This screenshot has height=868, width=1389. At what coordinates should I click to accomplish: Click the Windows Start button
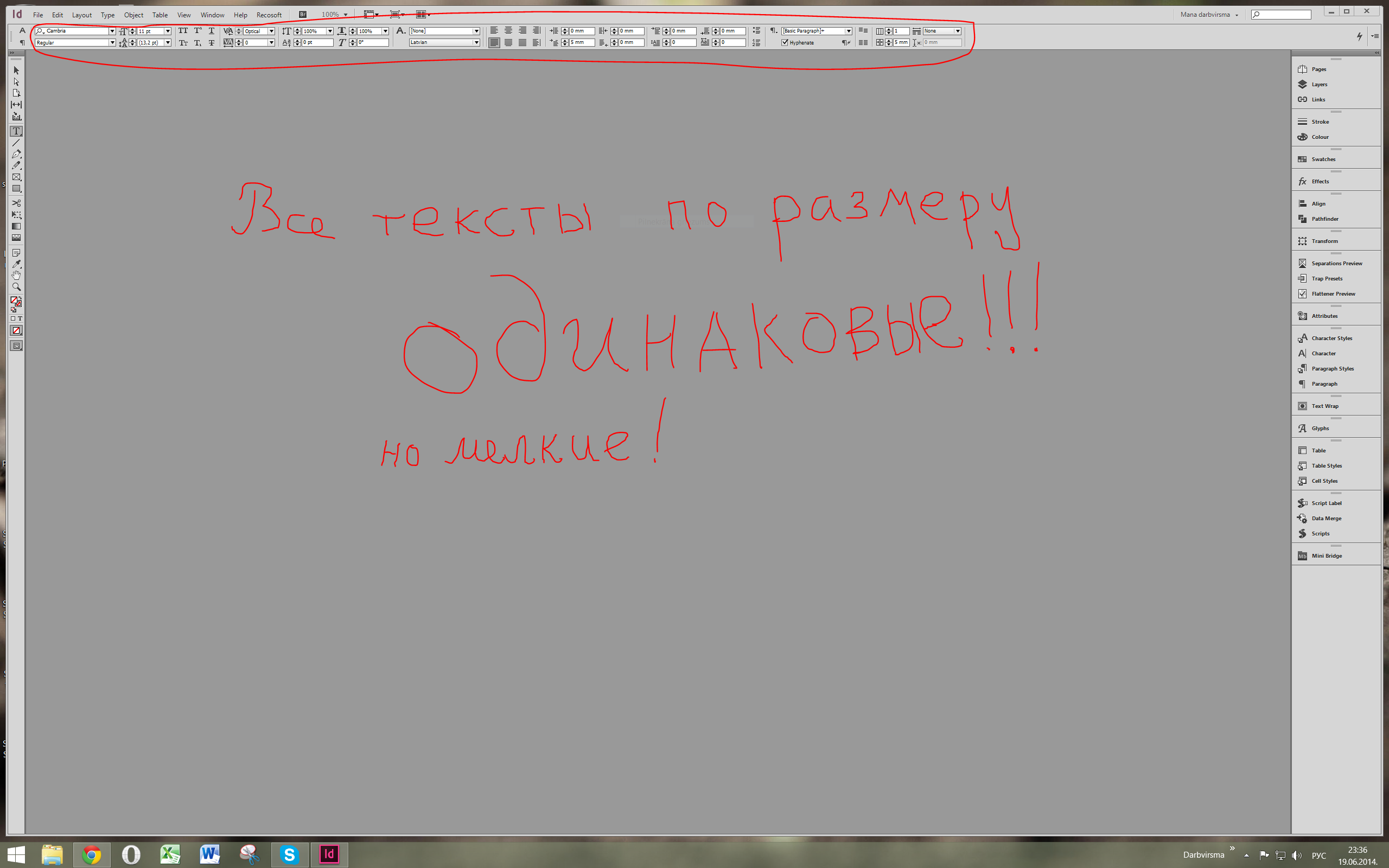pos(16,855)
